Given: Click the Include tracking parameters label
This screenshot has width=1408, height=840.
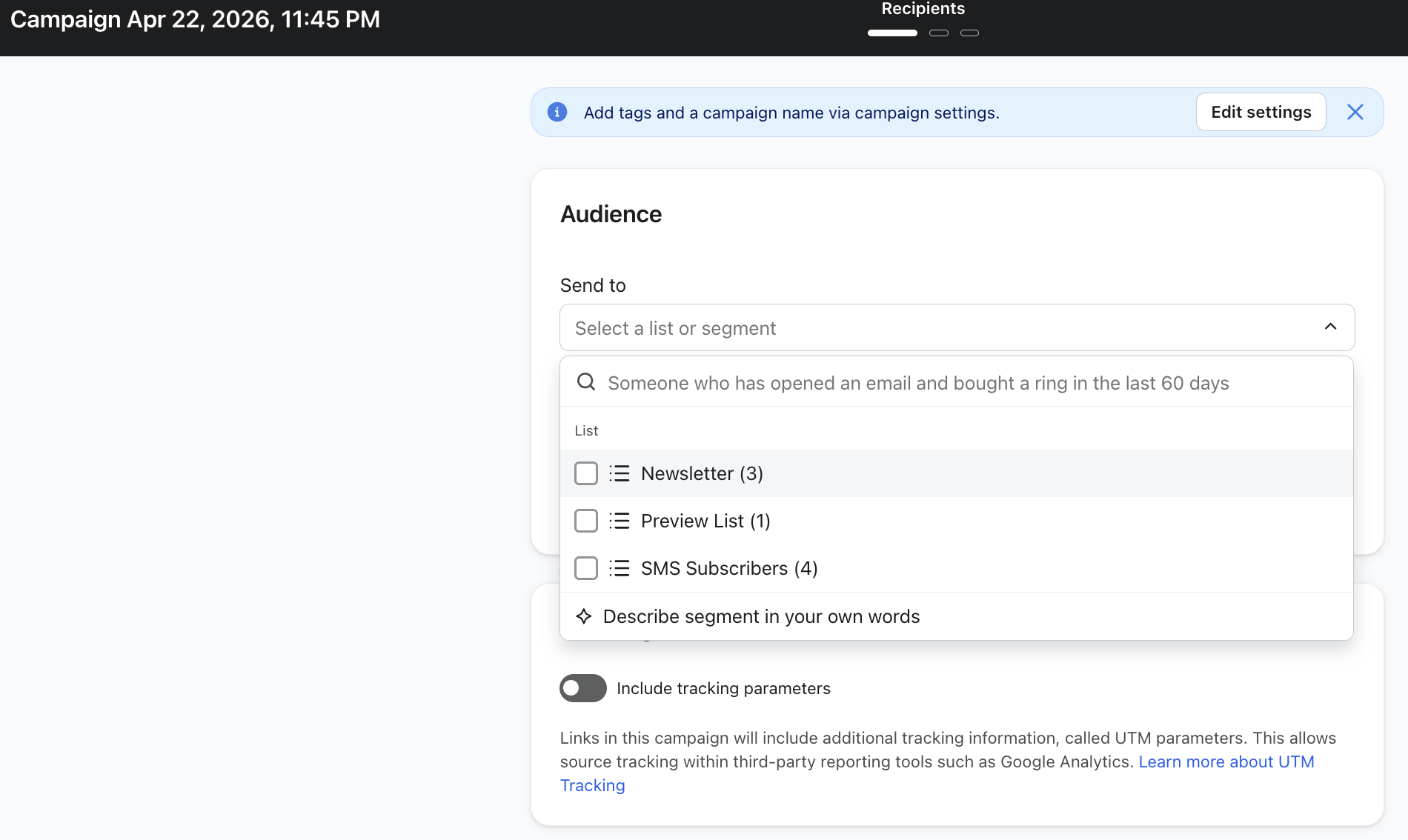Looking at the screenshot, I should tap(723, 688).
